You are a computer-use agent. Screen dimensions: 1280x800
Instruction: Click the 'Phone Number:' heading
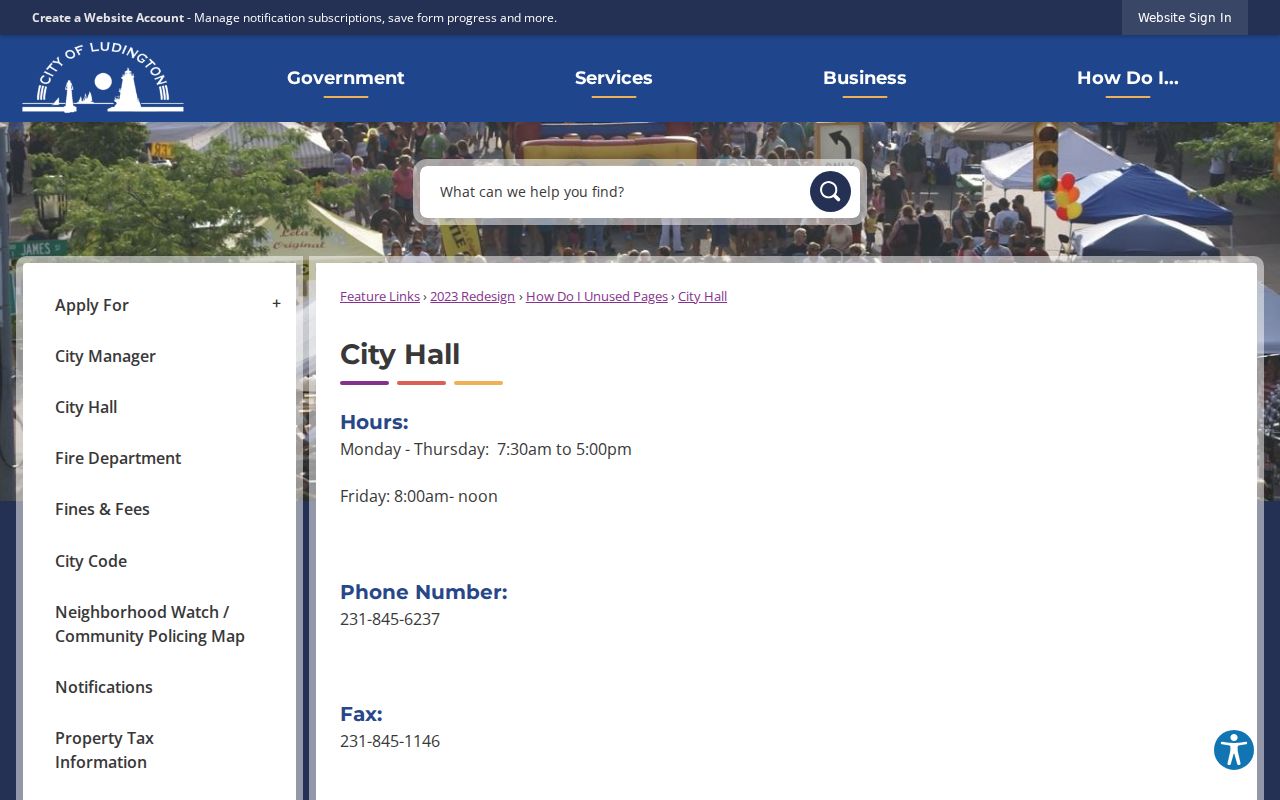pyautogui.click(x=424, y=592)
